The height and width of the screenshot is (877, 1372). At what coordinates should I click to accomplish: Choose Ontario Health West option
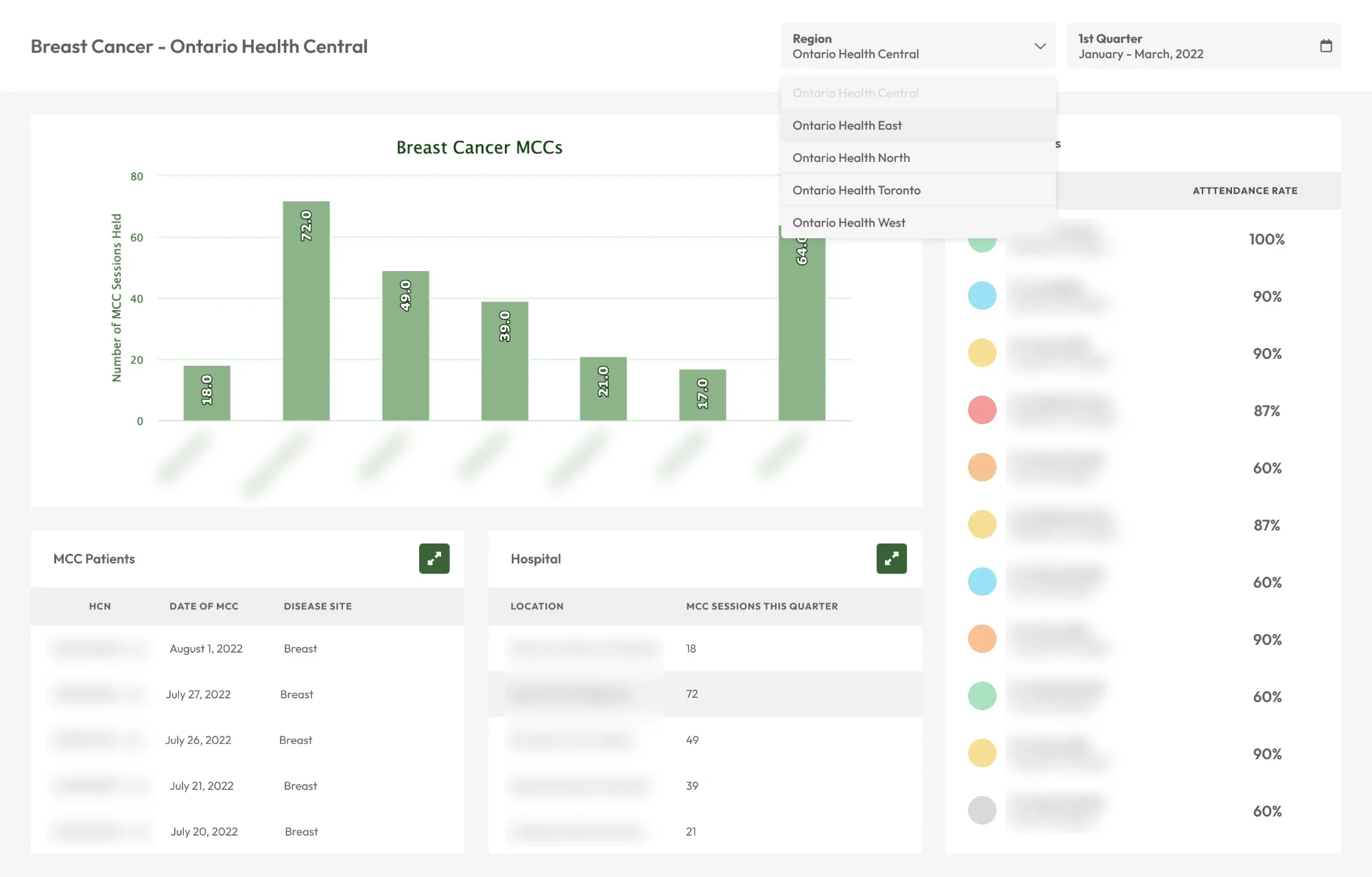tap(918, 222)
